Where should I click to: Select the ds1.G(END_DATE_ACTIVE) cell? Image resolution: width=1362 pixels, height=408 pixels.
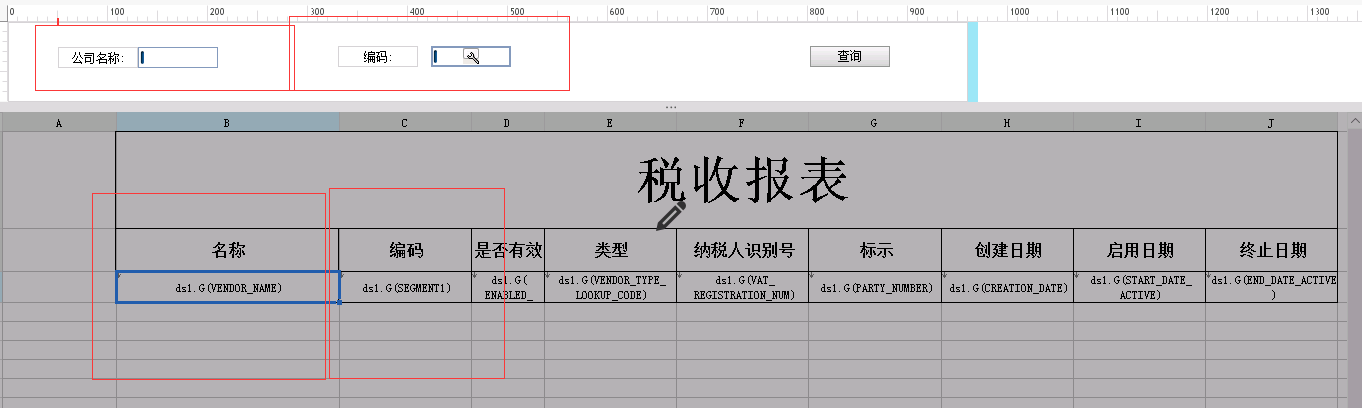(x=1271, y=287)
